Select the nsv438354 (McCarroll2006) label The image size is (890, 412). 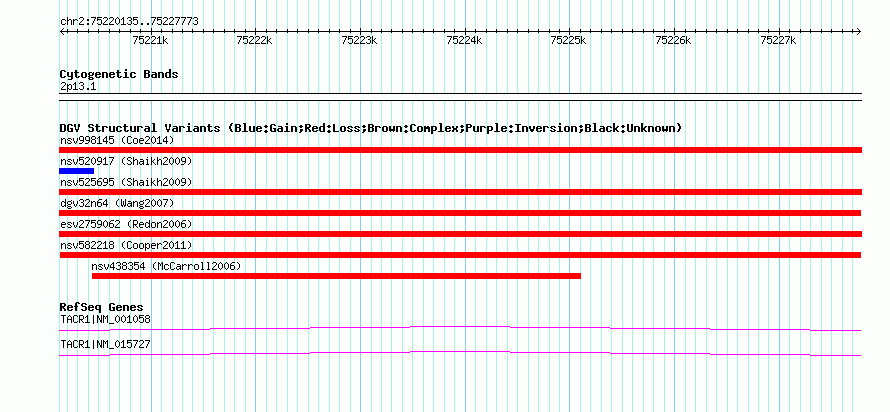pos(166,266)
